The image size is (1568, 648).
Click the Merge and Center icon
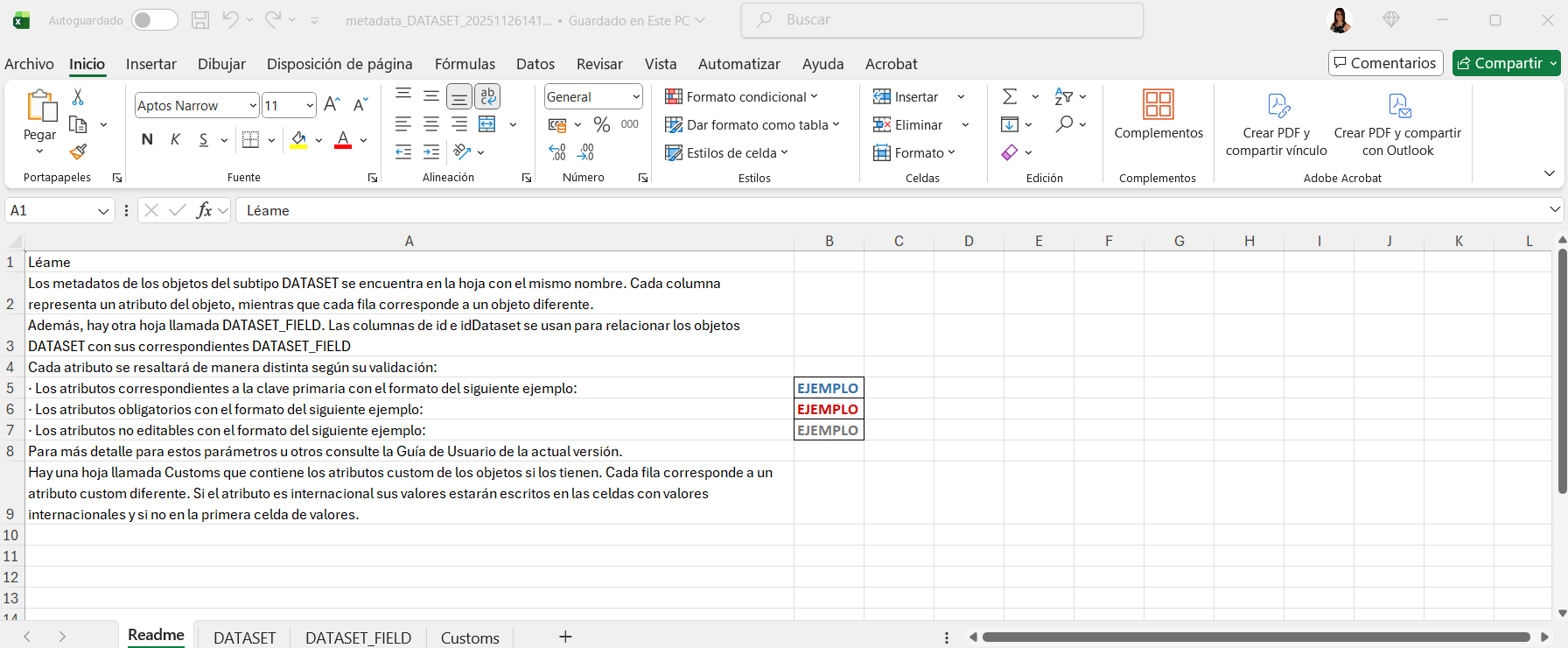coord(487,124)
